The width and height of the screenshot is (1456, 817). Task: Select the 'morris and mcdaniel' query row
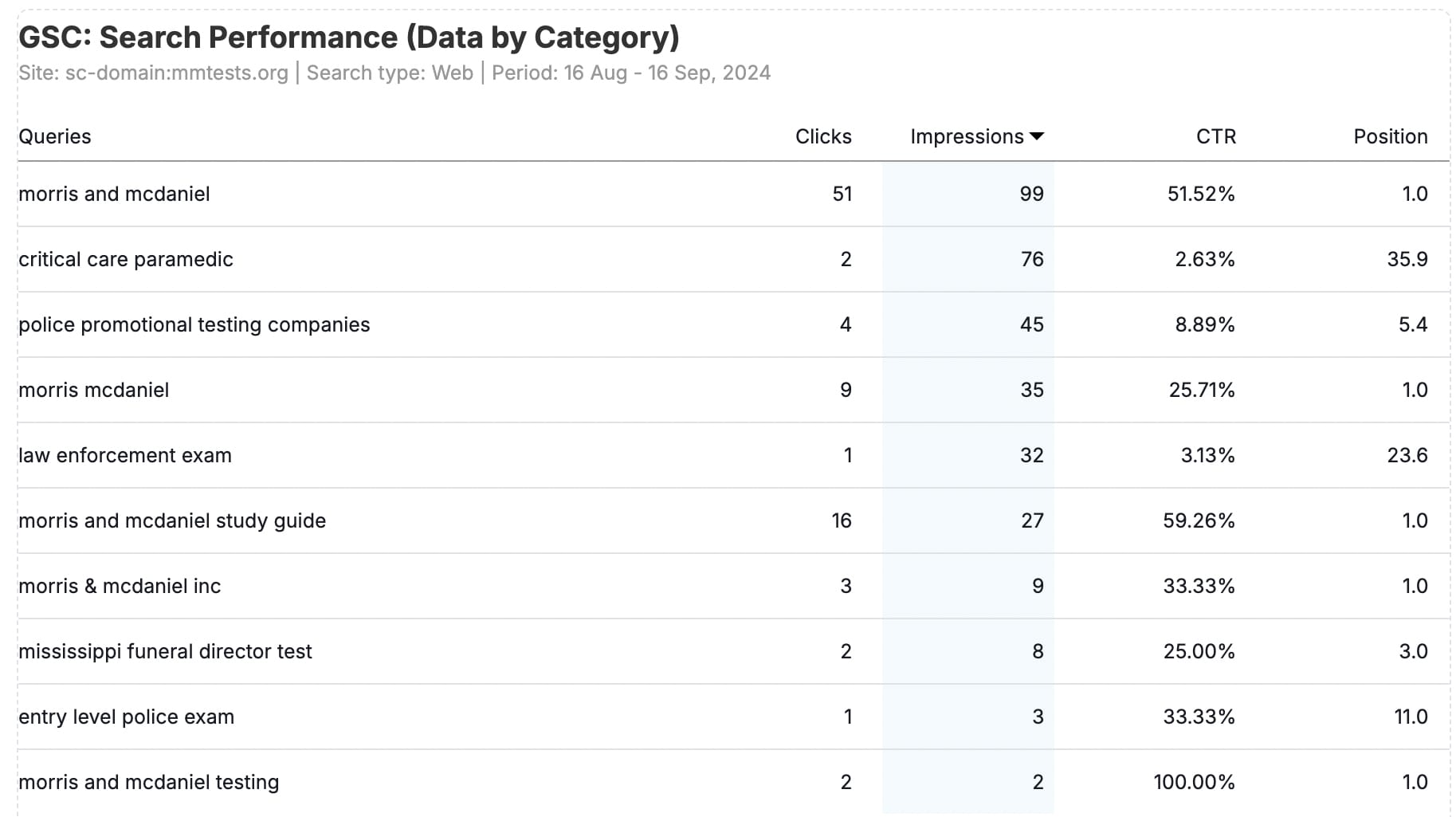coord(114,194)
